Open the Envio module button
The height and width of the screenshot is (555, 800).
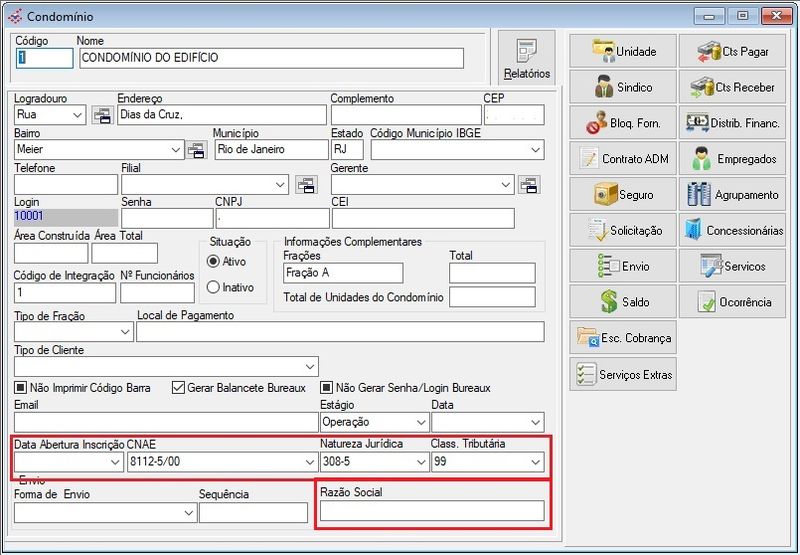623,266
